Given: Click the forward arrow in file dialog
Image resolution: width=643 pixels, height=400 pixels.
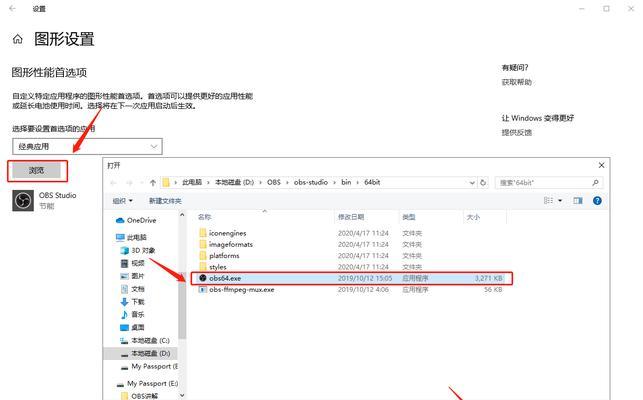Looking at the screenshot, I should (130, 183).
